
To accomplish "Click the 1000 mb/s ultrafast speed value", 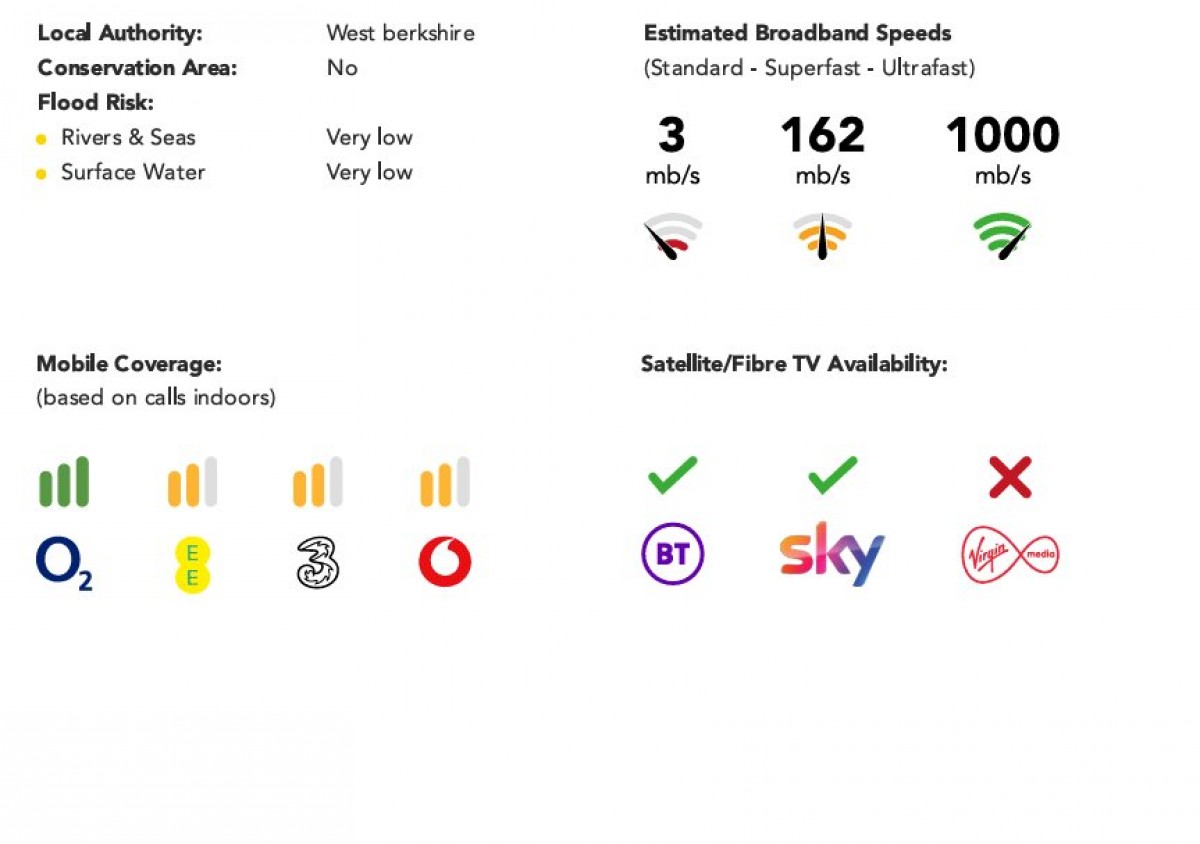I will pyautogui.click(x=1002, y=151).
